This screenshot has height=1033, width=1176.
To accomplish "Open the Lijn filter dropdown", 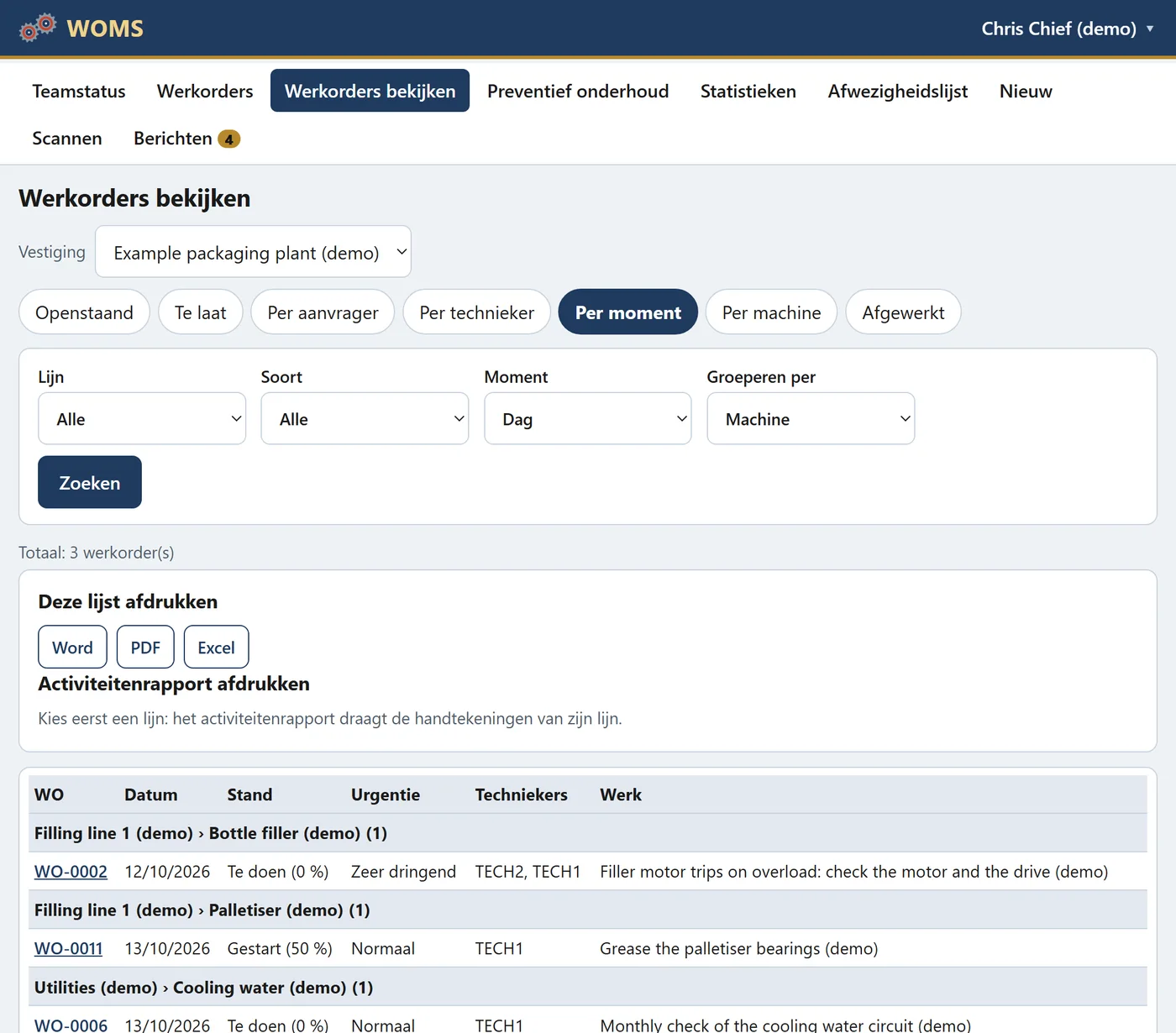I will coord(142,418).
